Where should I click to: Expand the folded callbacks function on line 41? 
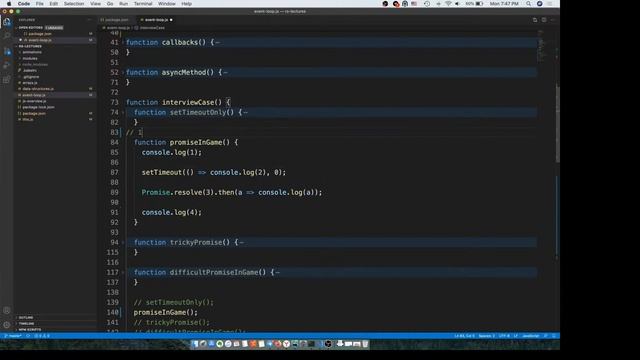point(122,42)
